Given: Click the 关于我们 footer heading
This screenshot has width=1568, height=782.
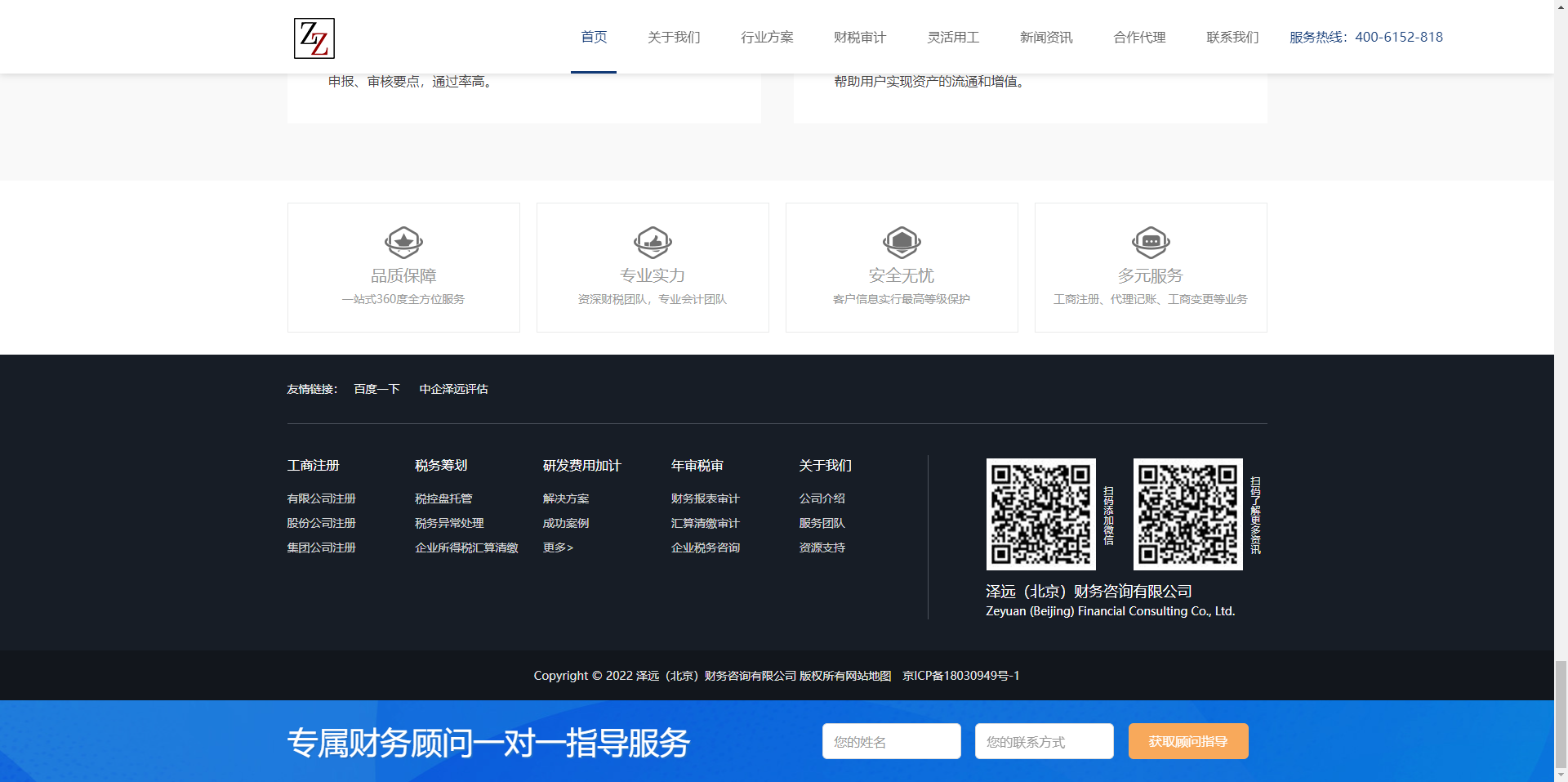Looking at the screenshot, I should click(825, 466).
